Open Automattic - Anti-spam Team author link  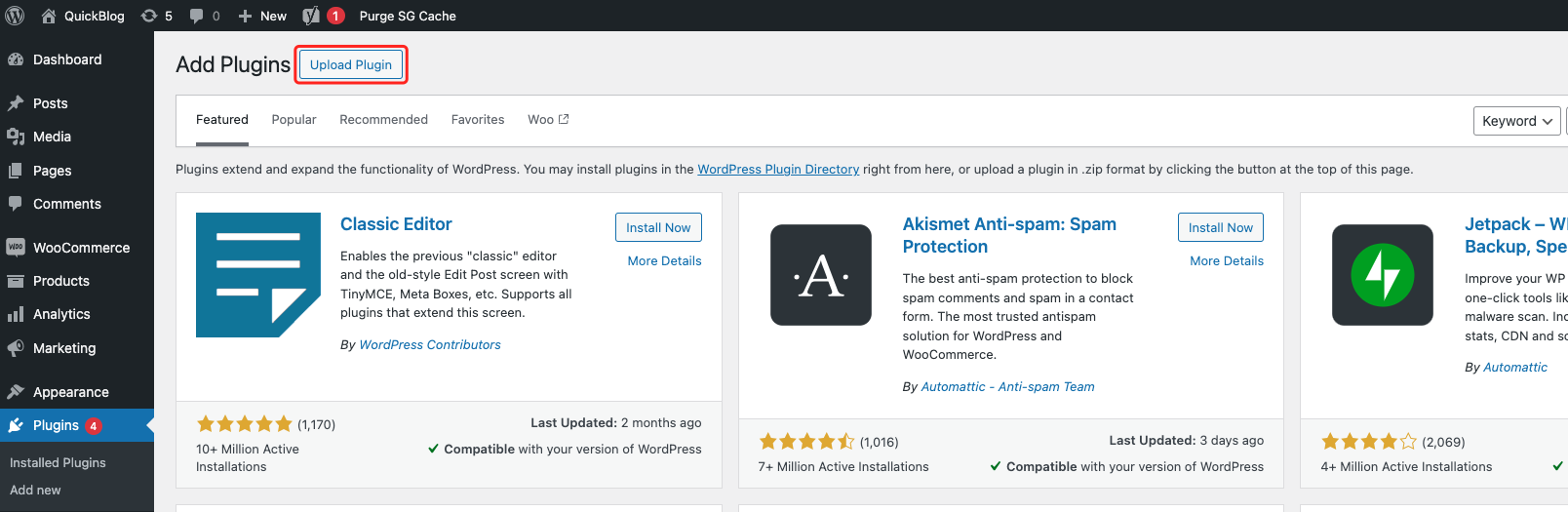[x=1007, y=386]
